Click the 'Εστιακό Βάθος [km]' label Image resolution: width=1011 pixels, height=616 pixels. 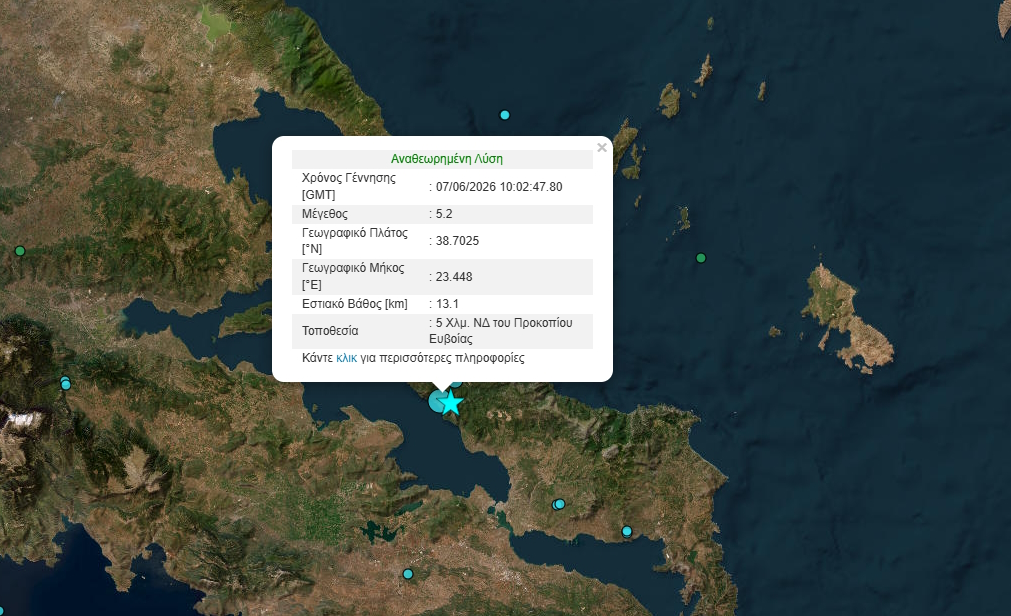pos(355,304)
